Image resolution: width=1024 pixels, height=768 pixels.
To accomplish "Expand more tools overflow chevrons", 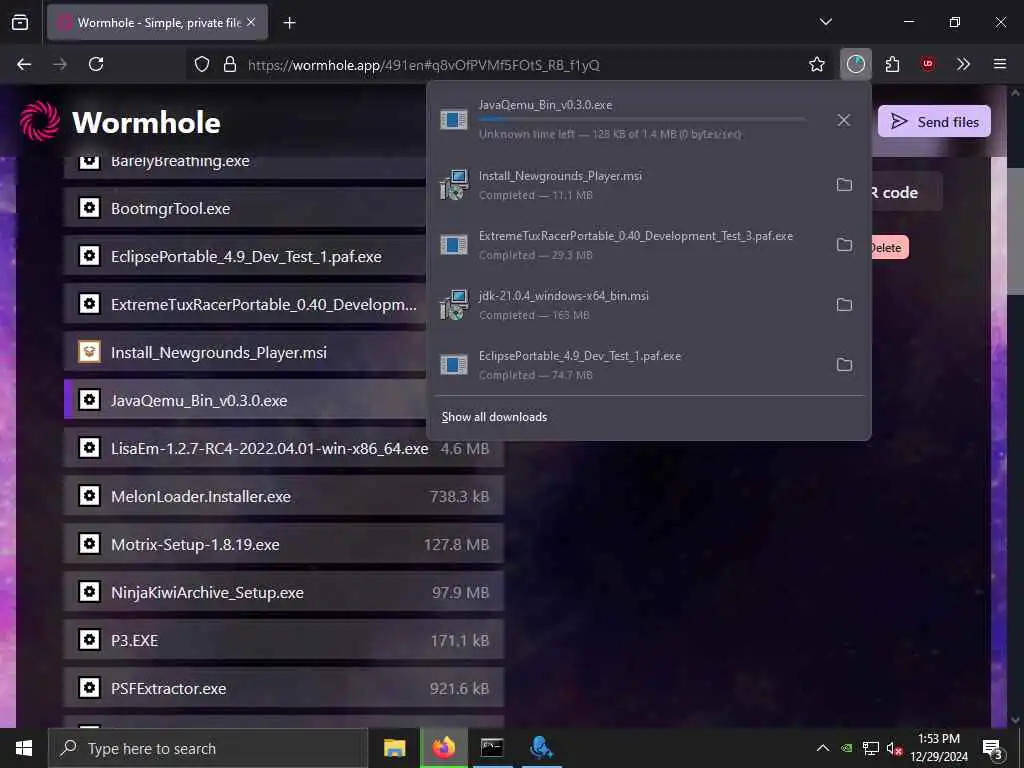I will pyautogui.click(x=963, y=64).
